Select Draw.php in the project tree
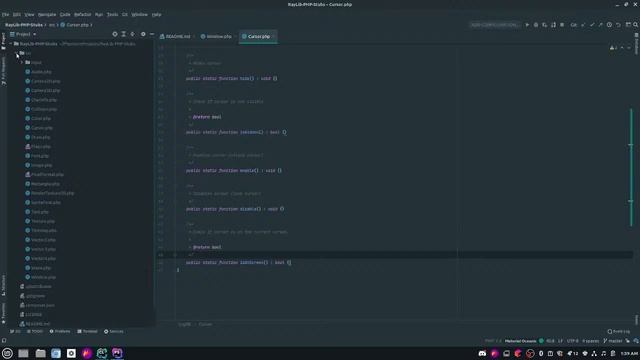The height and width of the screenshot is (360, 640). 38,137
